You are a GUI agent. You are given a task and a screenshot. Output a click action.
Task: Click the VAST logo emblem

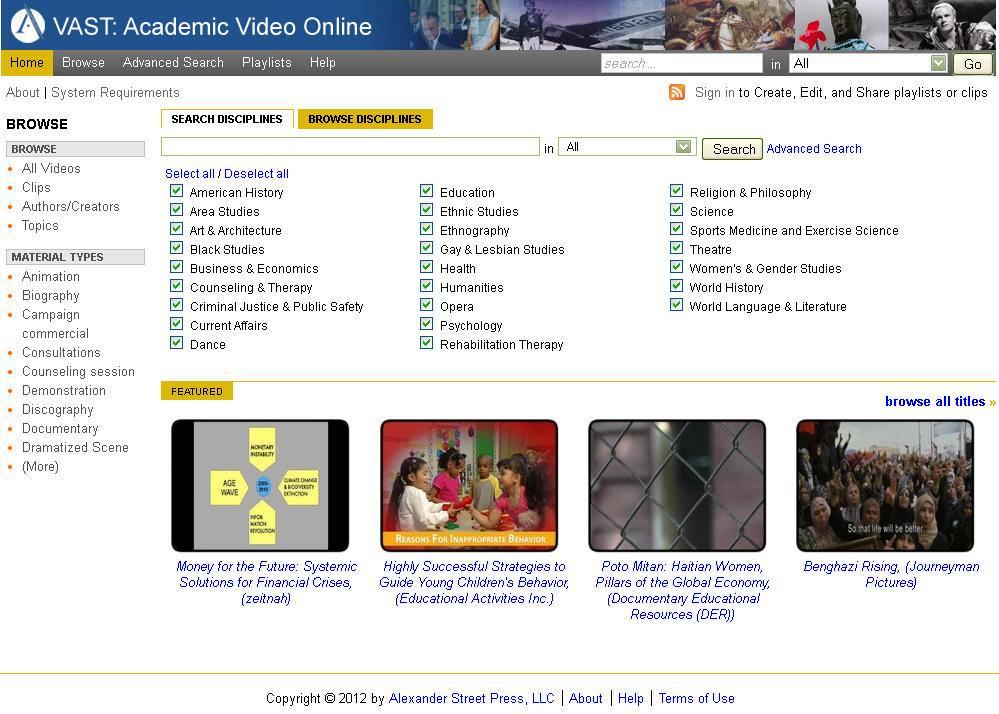pyautogui.click(x=27, y=23)
